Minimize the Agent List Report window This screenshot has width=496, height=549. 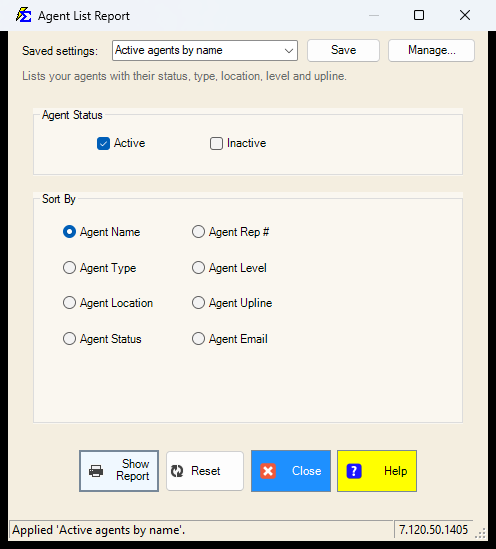[374, 15]
